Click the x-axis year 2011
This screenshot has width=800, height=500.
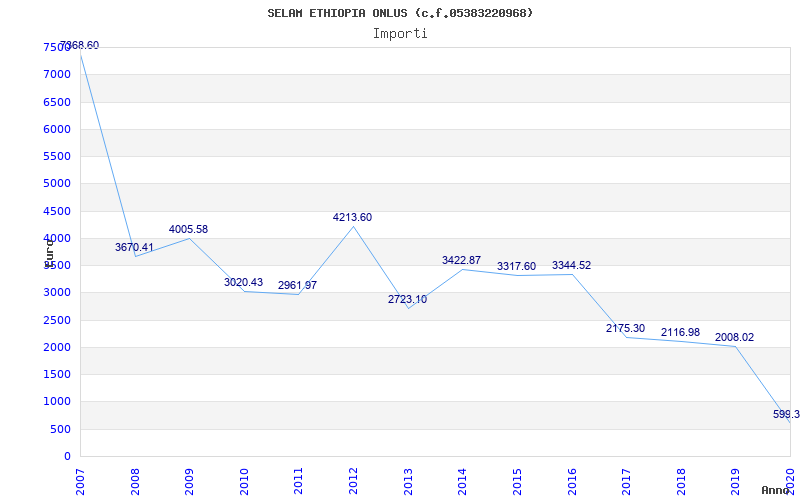click(298, 482)
